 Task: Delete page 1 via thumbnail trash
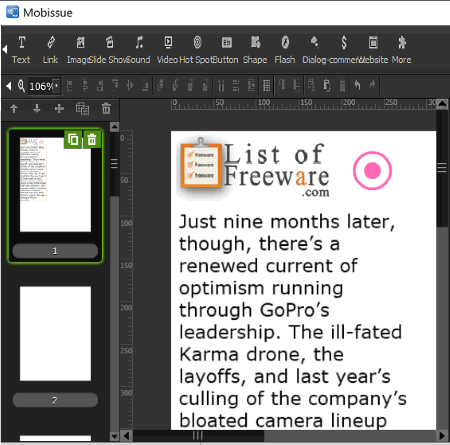[92, 140]
